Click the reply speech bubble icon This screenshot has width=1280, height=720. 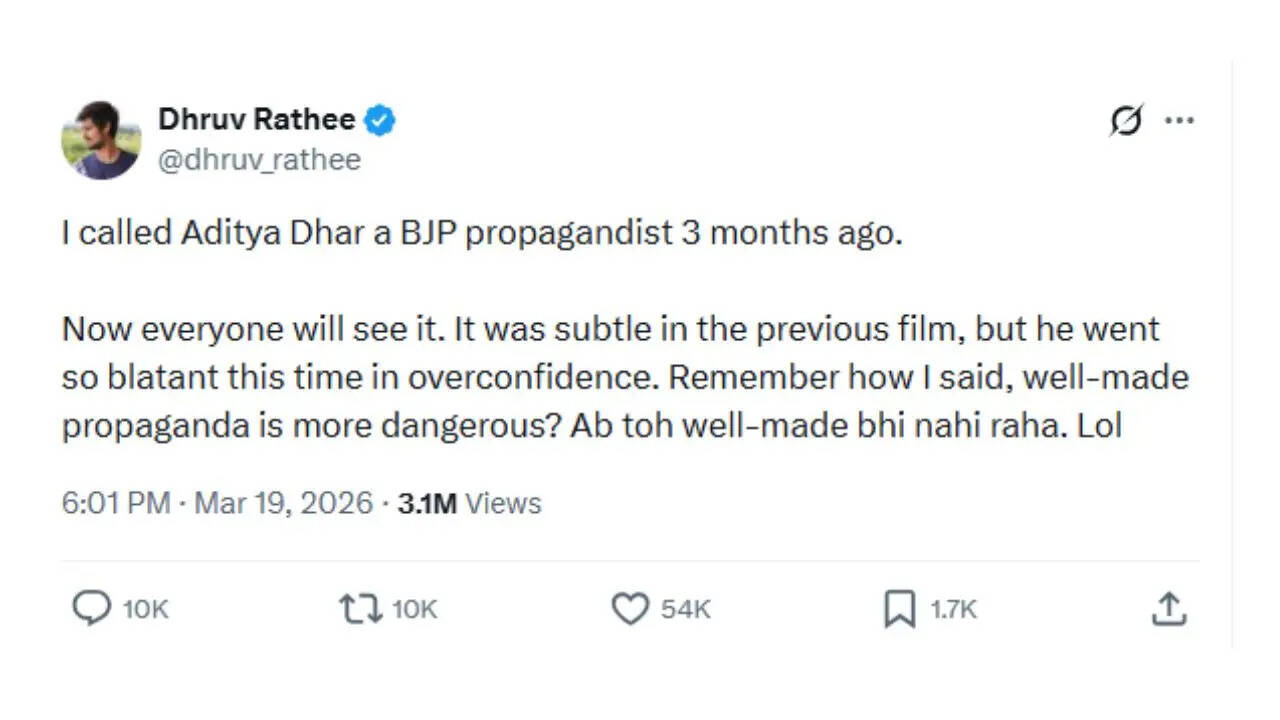click(x=93, y=608)
